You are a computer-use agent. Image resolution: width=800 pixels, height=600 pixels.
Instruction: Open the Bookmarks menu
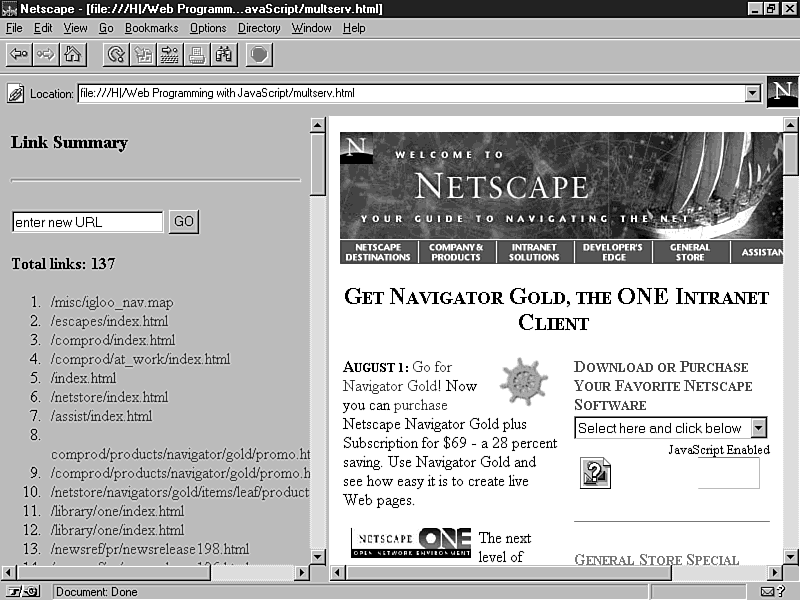[150, 28]
